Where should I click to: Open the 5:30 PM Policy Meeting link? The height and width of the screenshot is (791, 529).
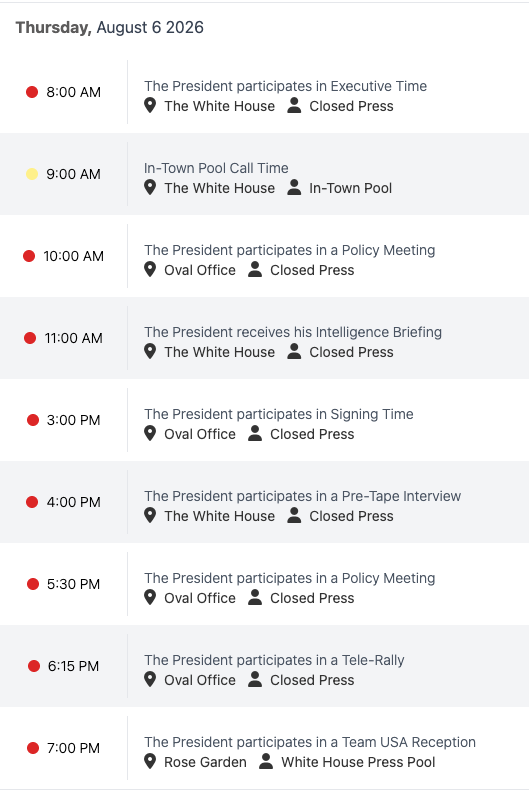(289, 578)
